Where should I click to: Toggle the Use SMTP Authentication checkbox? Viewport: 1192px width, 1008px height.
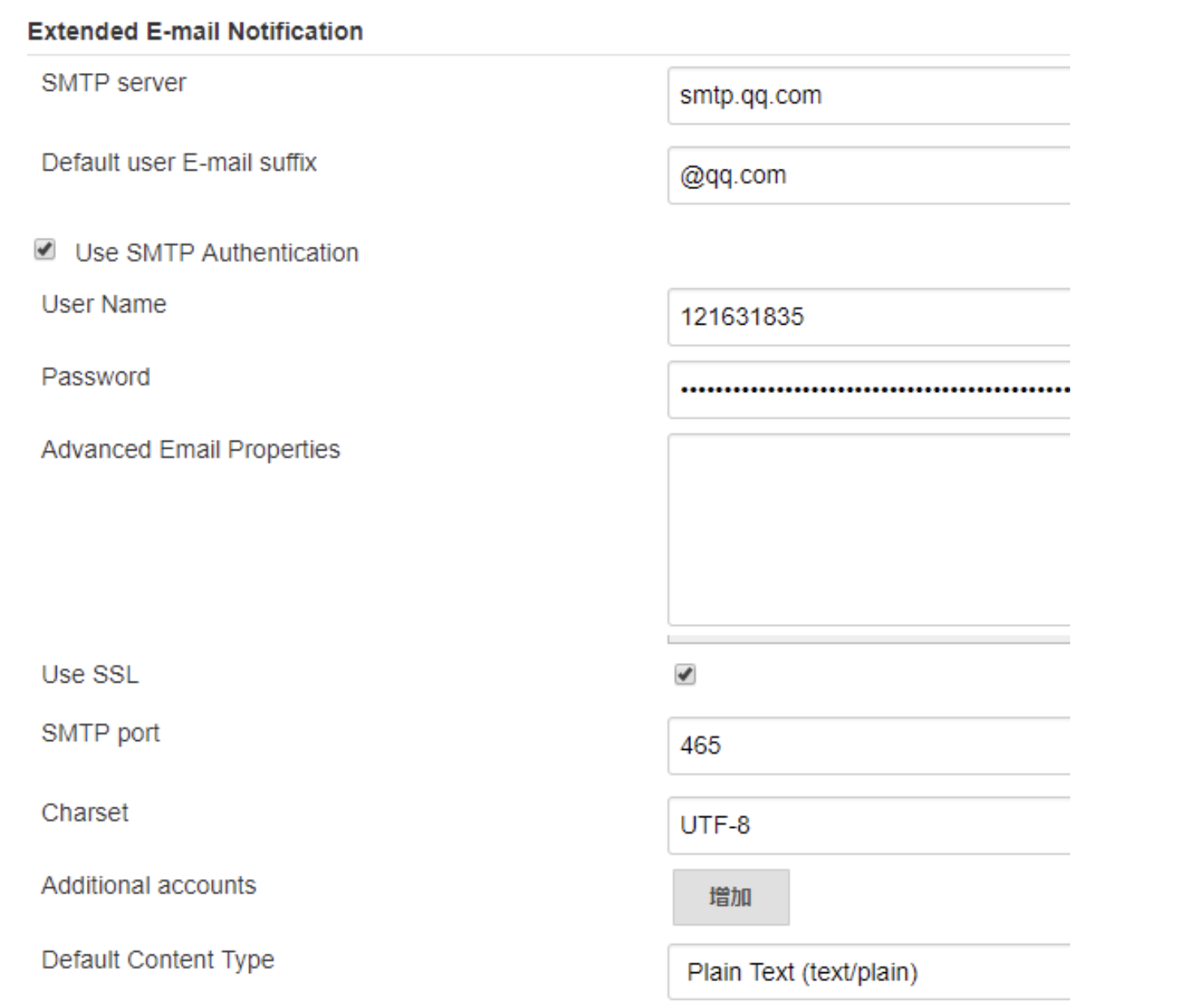[45, 250]
